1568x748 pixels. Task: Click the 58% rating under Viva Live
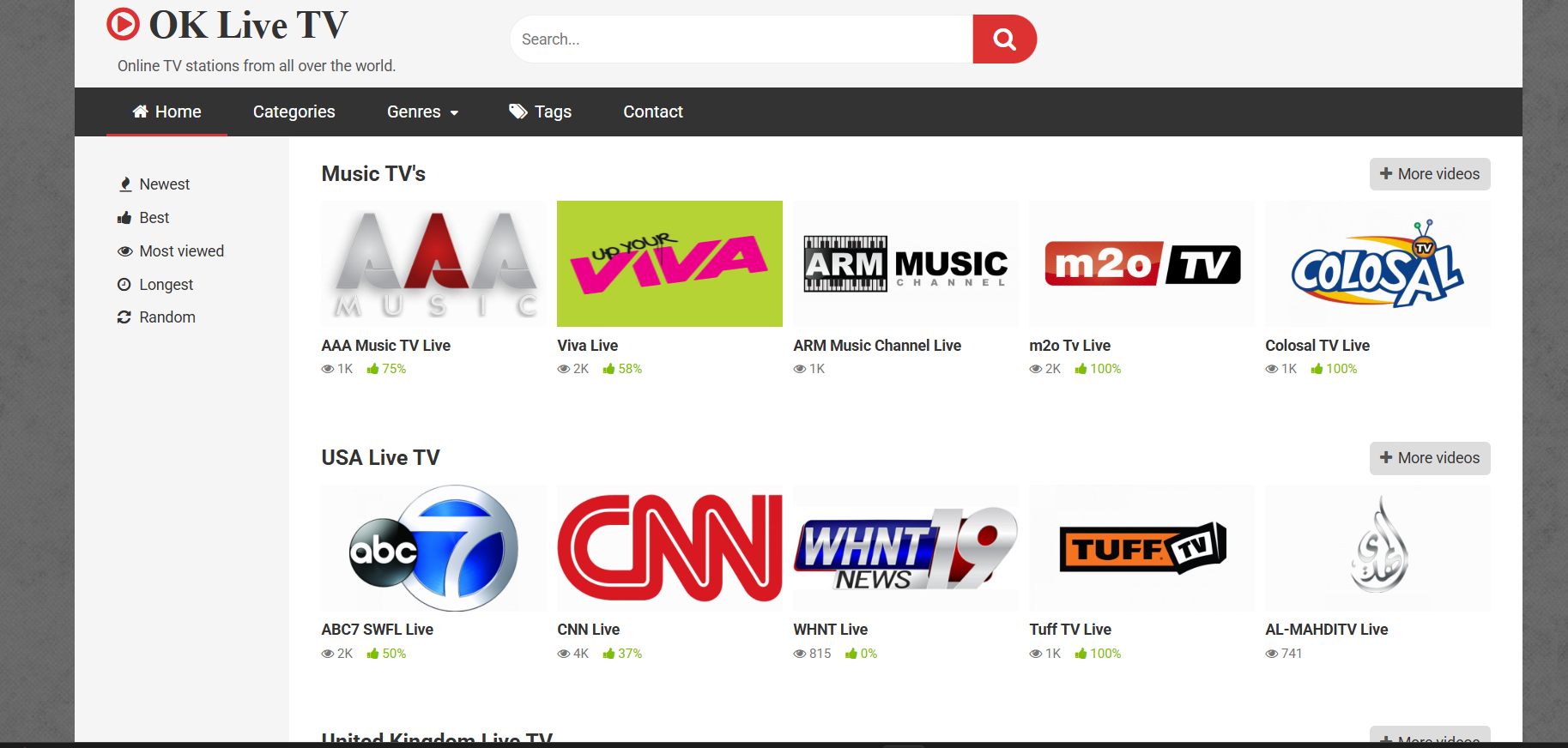tap(622, 369)
